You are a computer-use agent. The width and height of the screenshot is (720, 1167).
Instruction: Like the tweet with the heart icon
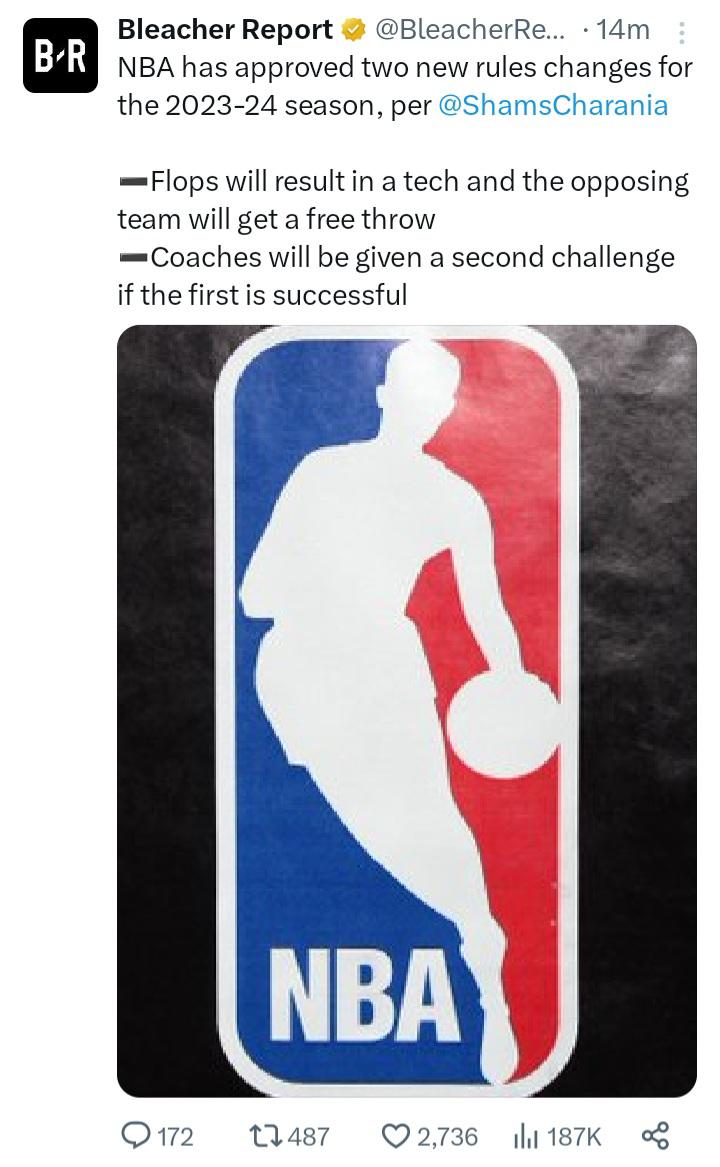coord(396,1136)
